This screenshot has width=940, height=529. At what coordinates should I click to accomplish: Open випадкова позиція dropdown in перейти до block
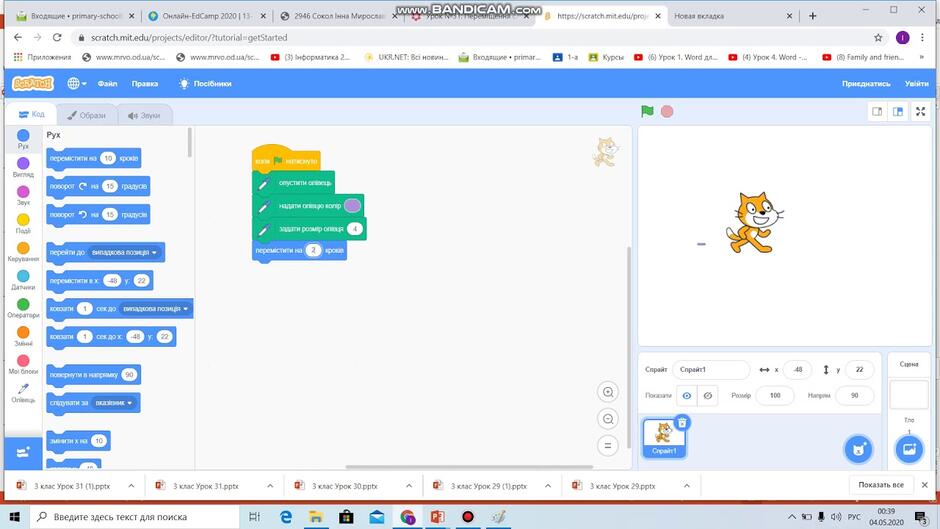tap(124, 253)
